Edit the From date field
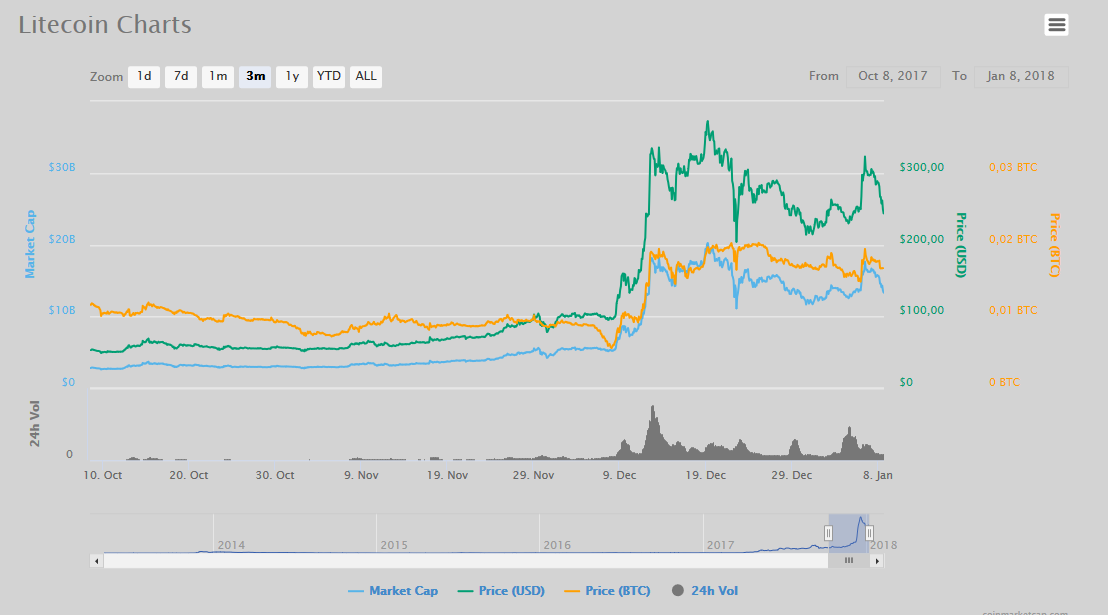This screenshot has width=1108, height=615. tap(893, 76)
